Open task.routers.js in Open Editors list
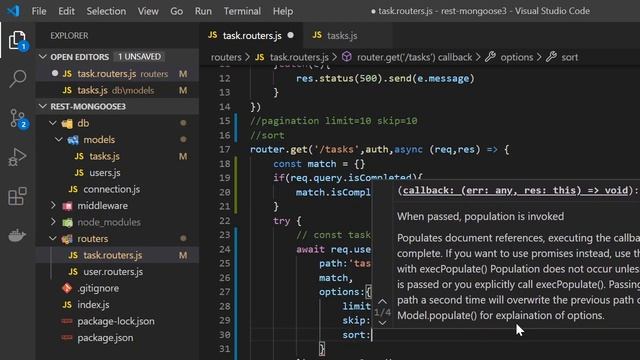640x360 pixels. click(x=117, y=74)
